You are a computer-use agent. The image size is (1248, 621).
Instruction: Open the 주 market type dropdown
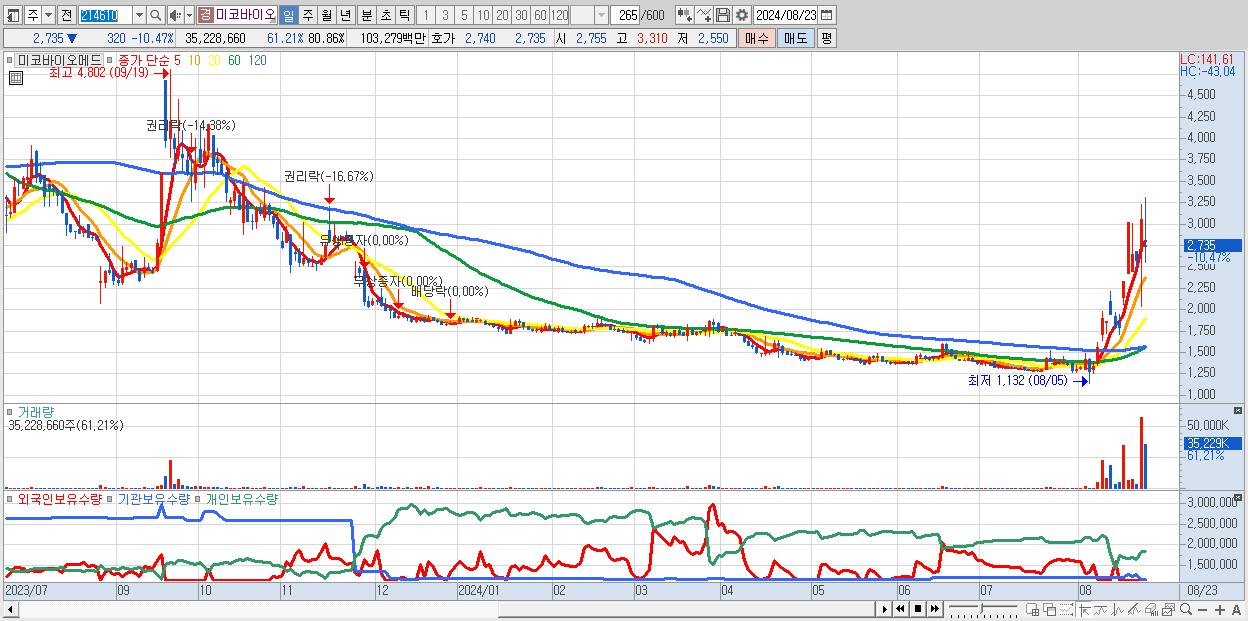[x=48, y=16]
